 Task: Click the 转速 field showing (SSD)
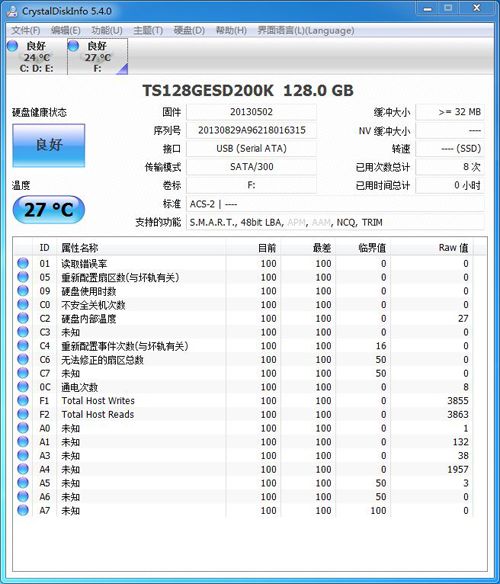(450, 148)
